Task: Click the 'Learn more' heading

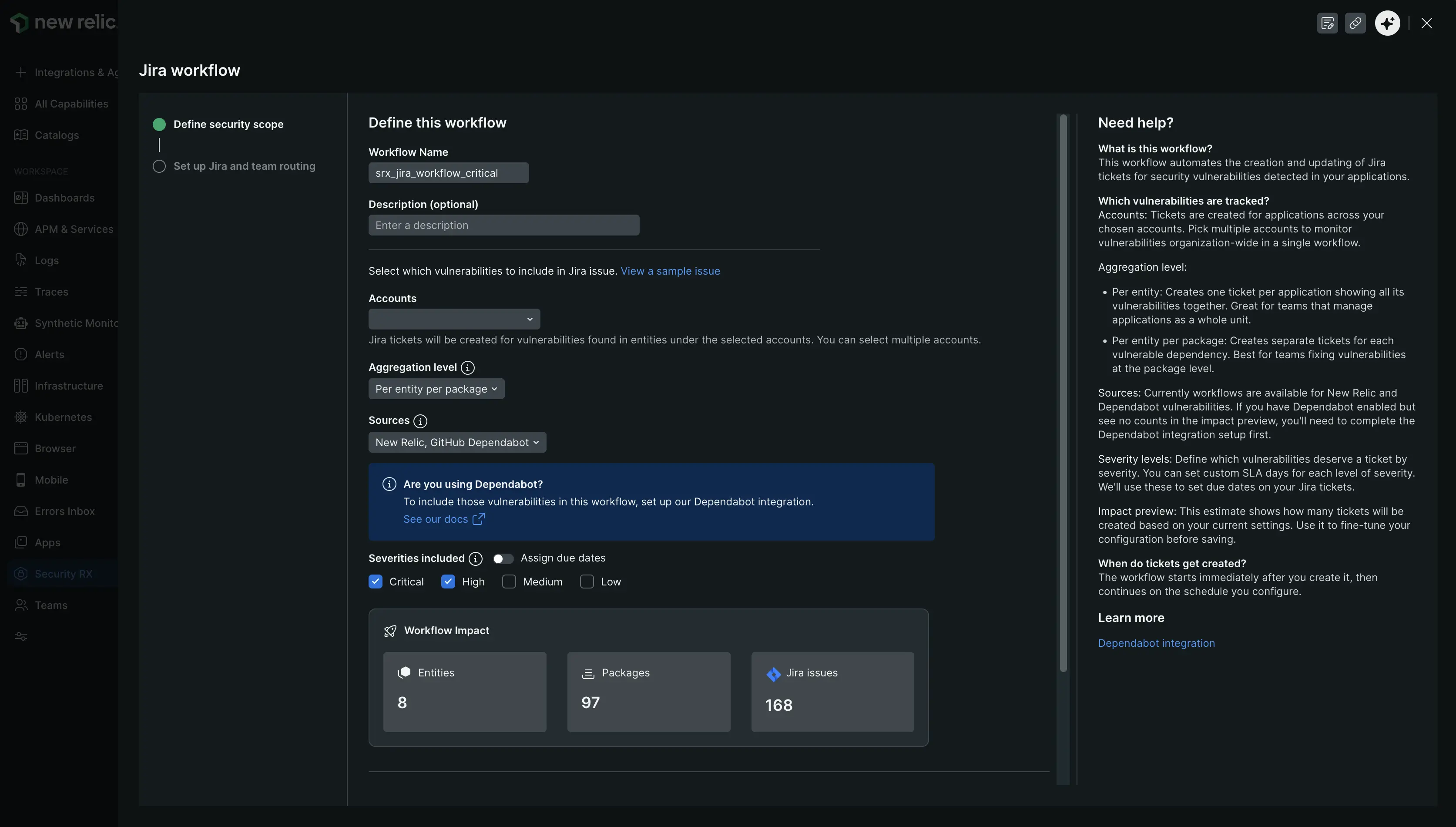Action: click(x=1131, y=618)
